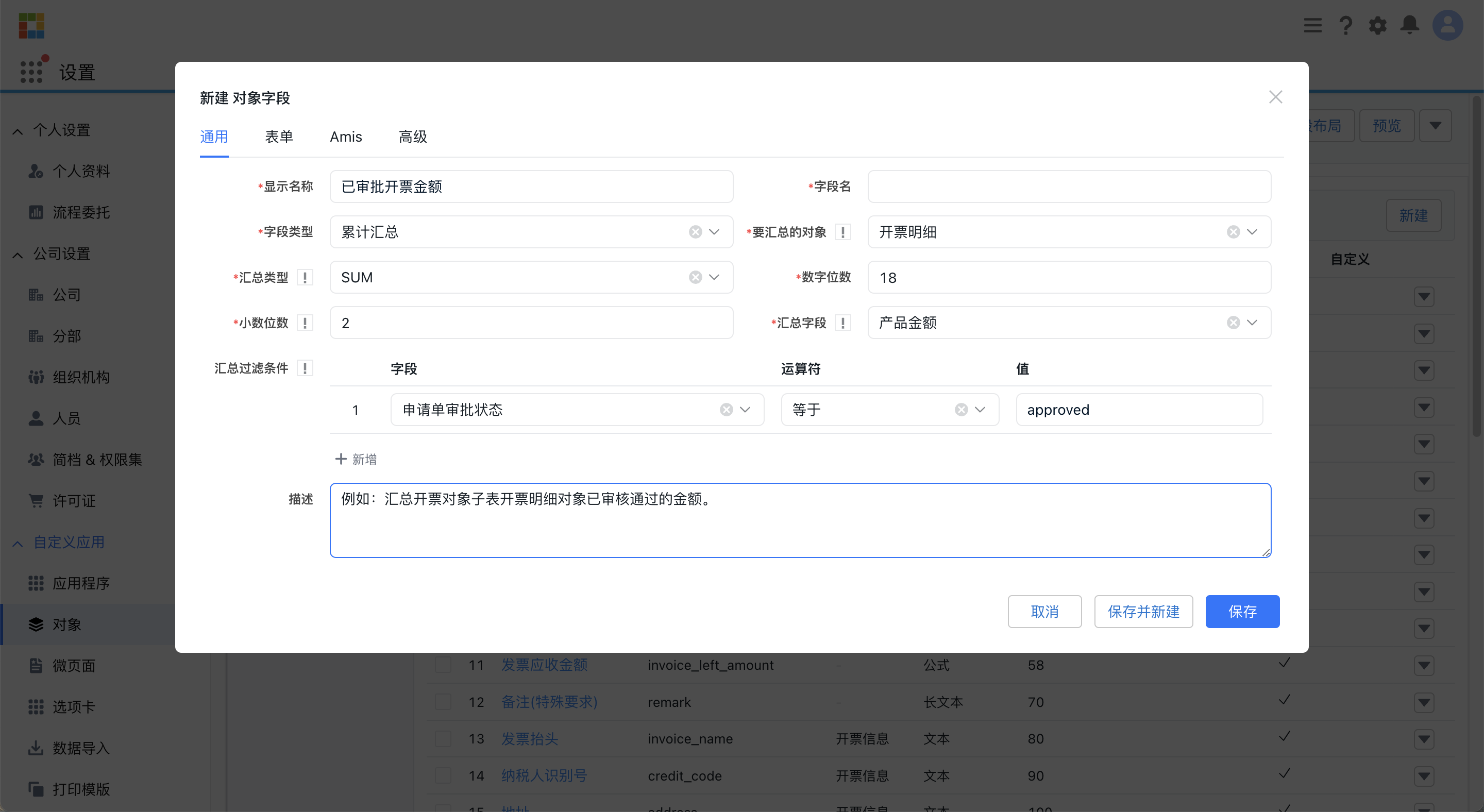
Task: Click 新增 to add a filter condition
Action: [356, 459]
